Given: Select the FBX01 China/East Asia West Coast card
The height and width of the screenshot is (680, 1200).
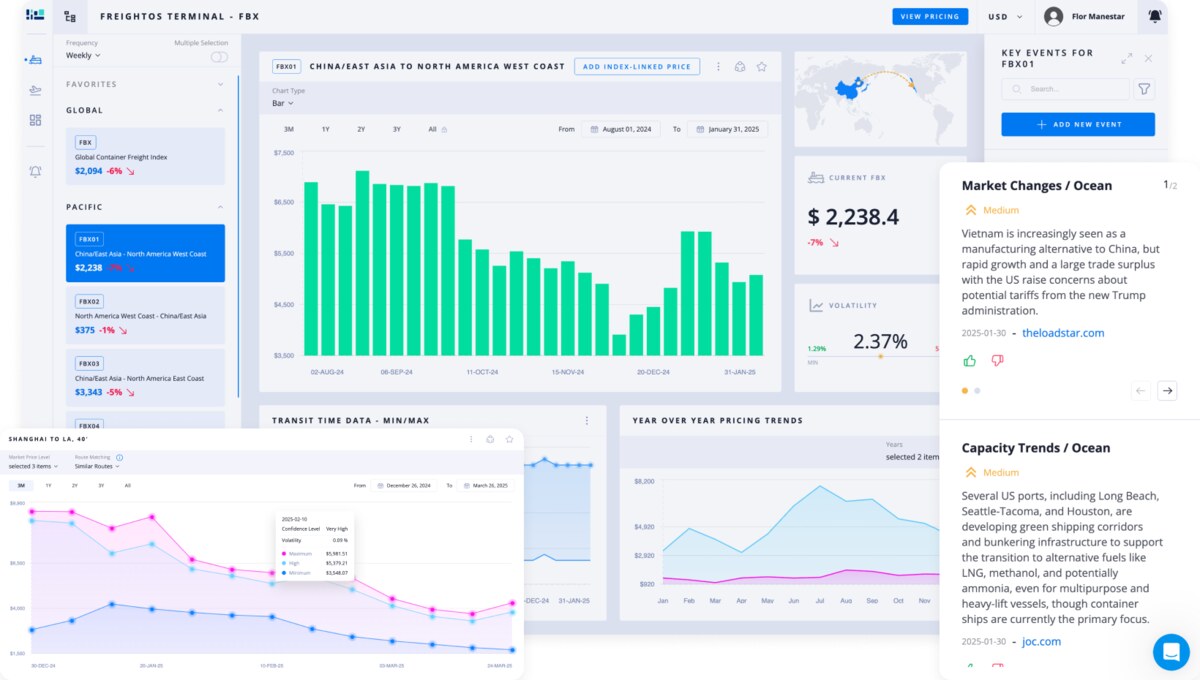Looking at the screenshot, I should (145, 253).
